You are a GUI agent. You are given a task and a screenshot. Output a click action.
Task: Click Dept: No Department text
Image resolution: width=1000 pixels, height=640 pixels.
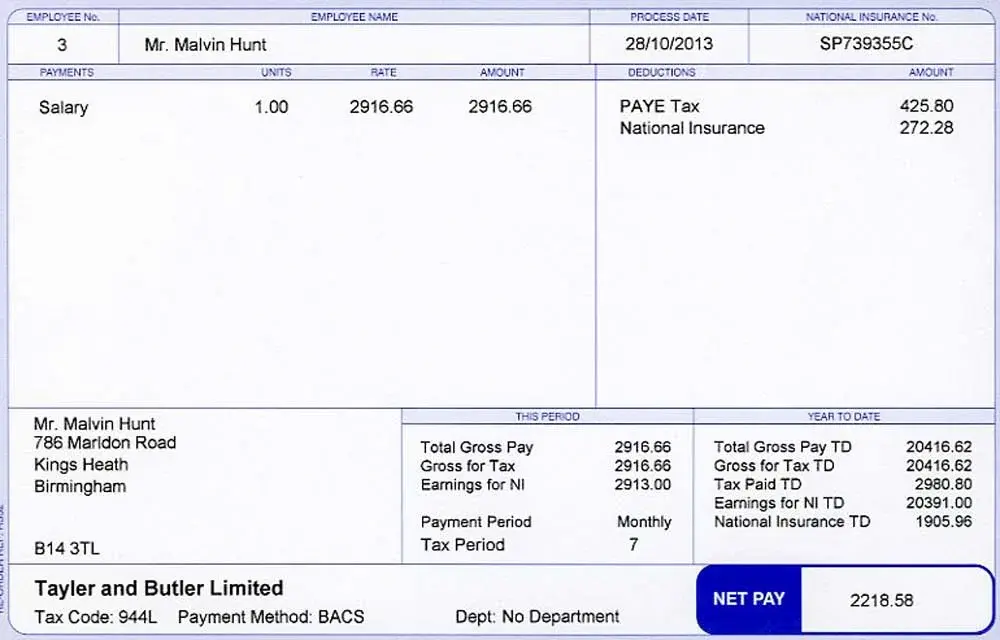point(537,616)
